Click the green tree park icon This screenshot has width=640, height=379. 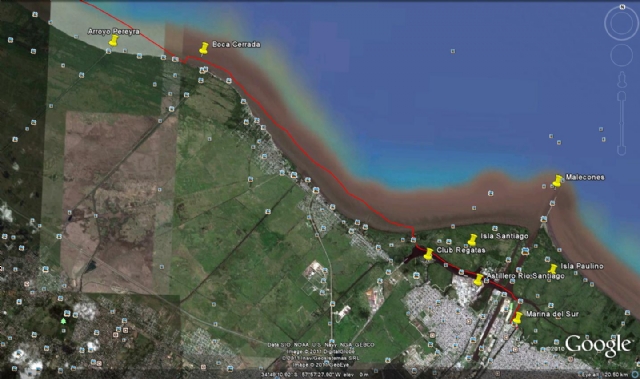click(x=63, y=321)
